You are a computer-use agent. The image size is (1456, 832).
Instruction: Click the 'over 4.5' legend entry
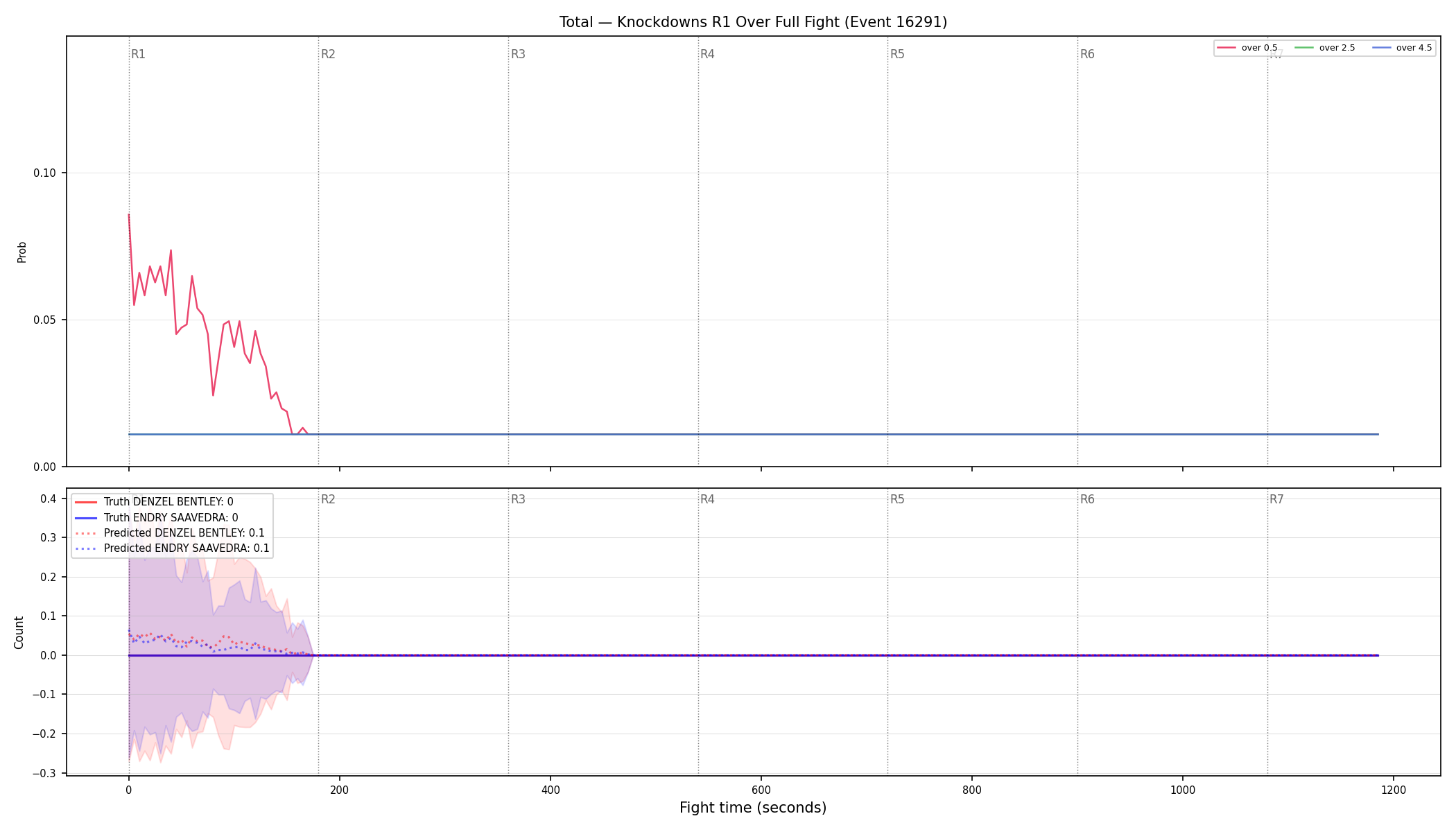1402,48
